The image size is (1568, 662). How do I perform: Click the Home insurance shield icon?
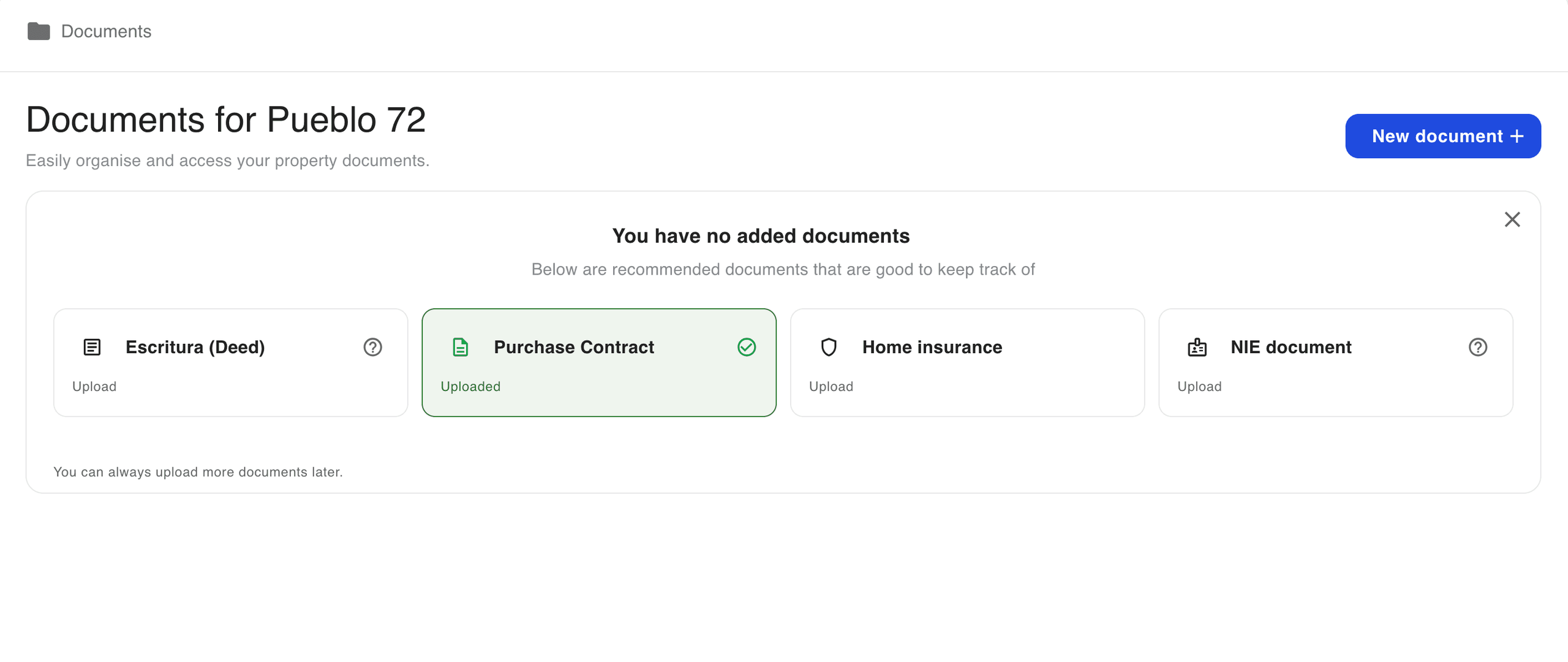pos(829,347)
